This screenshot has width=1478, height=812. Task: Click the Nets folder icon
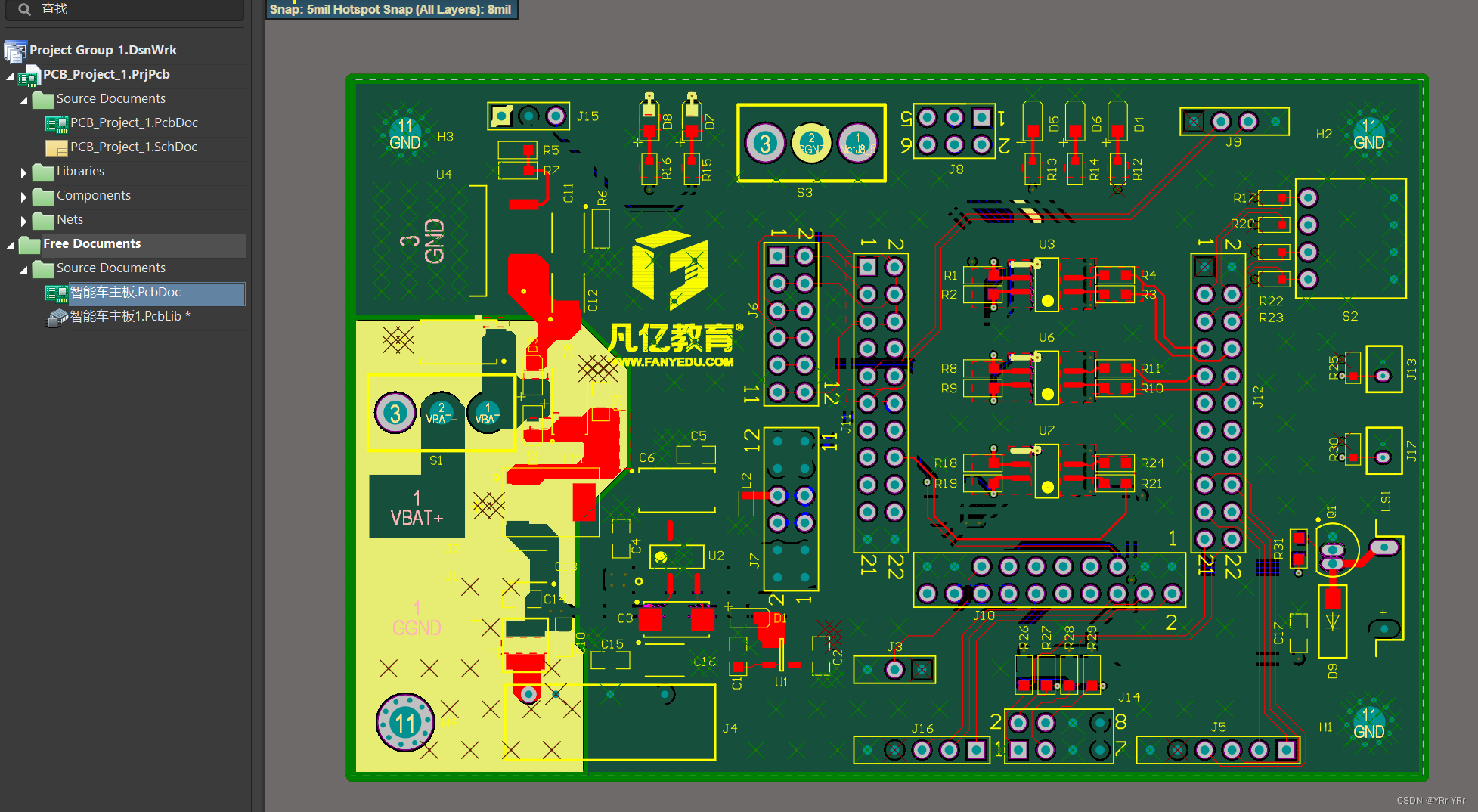point(43,221)
